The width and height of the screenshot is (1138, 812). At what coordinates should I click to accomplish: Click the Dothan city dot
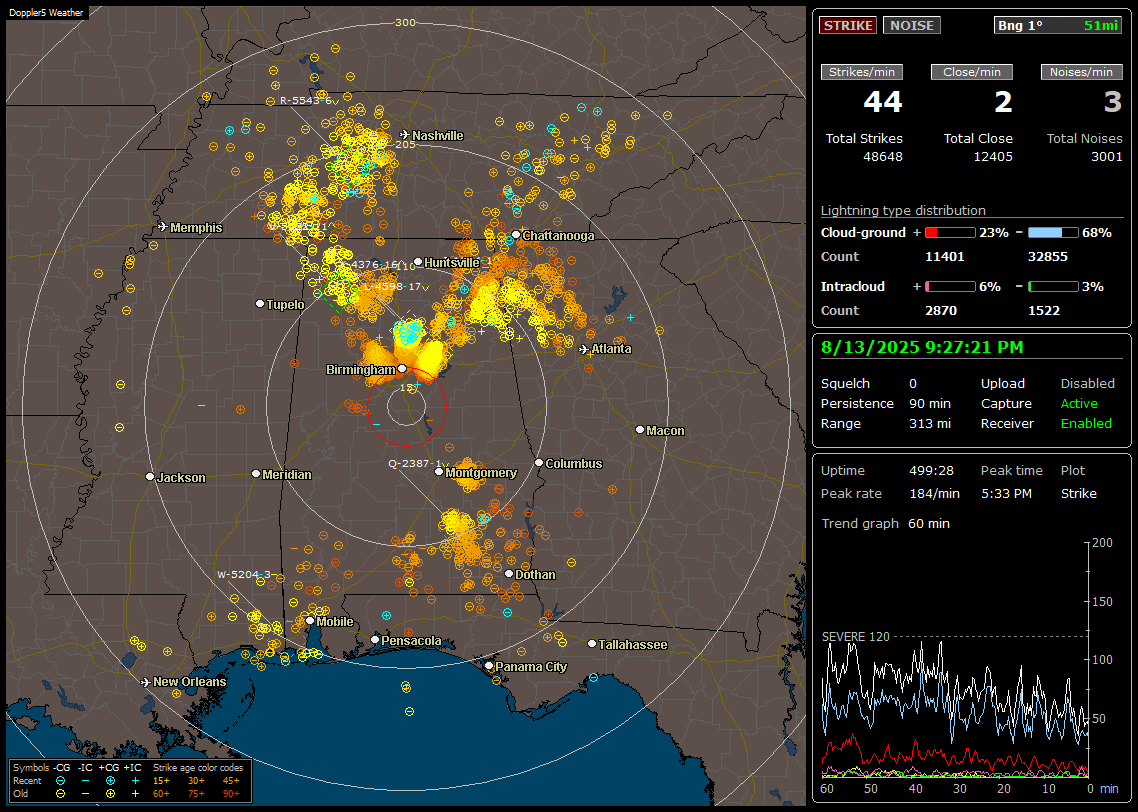pos(509,574)
